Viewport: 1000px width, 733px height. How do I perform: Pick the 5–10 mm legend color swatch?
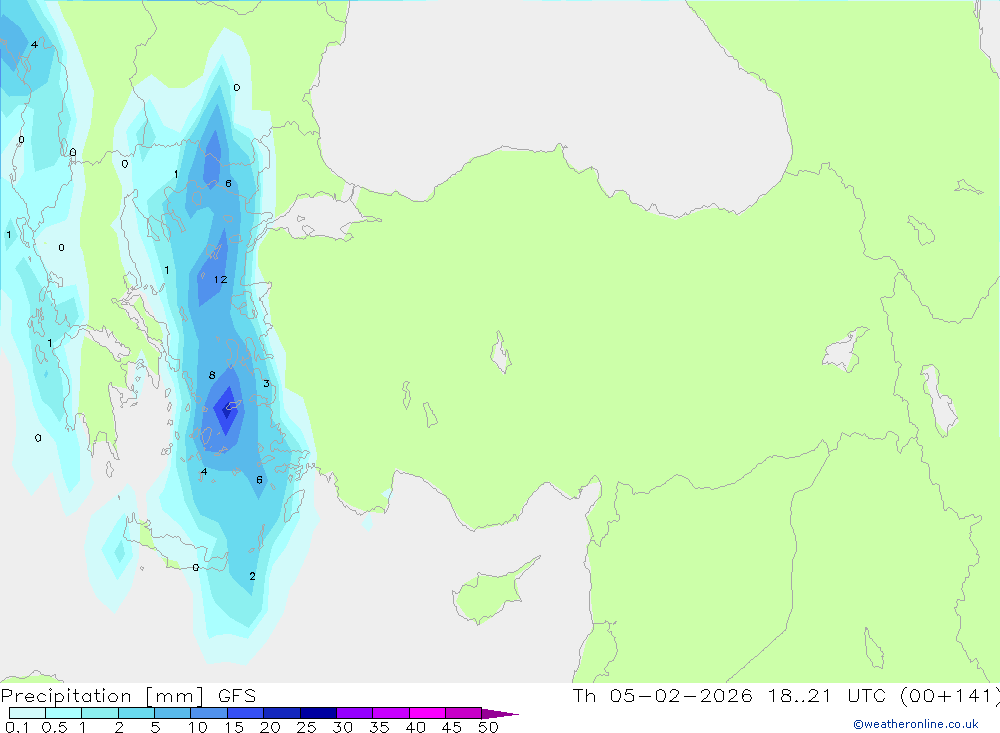coord(173,713)
